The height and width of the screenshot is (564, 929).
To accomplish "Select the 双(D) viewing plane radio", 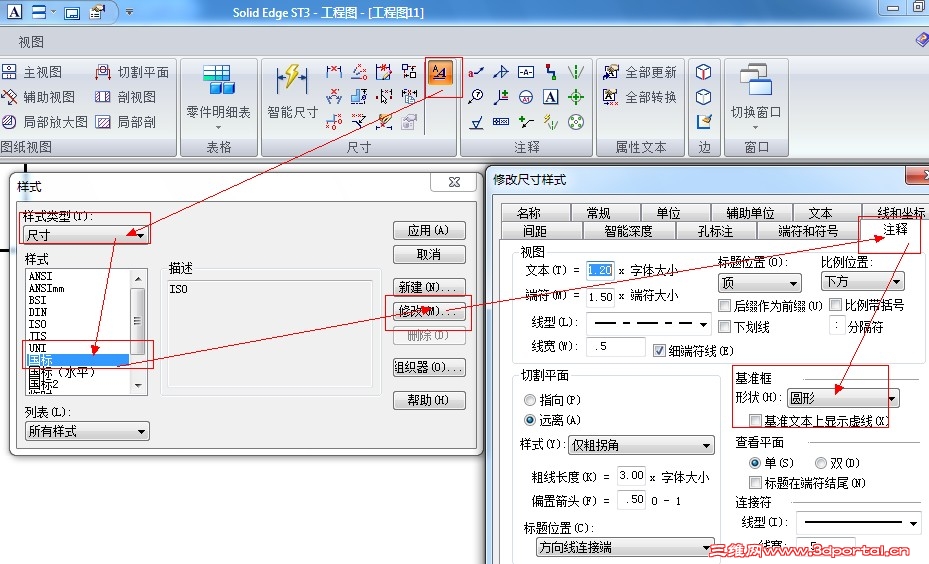I will click(821, 463).
